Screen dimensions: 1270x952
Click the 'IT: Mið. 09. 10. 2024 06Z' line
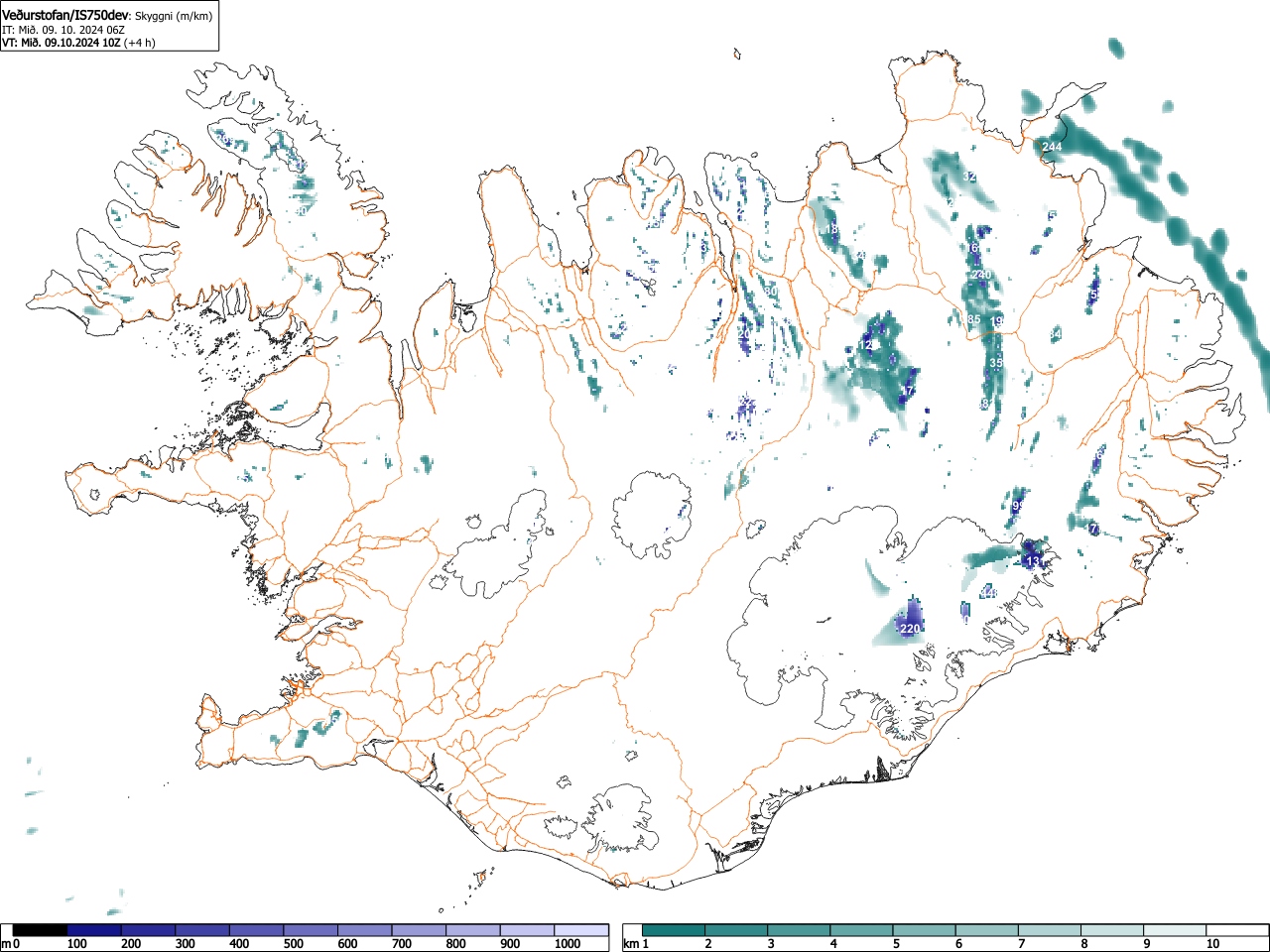[x=63, y=30]
